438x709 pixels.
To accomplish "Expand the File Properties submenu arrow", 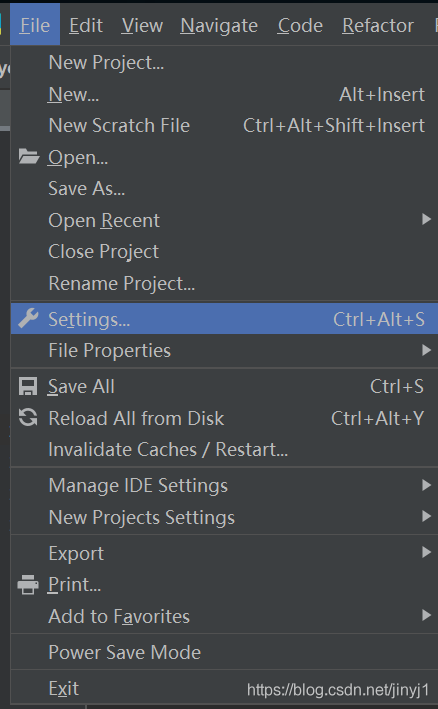I will tap(426, 350).
